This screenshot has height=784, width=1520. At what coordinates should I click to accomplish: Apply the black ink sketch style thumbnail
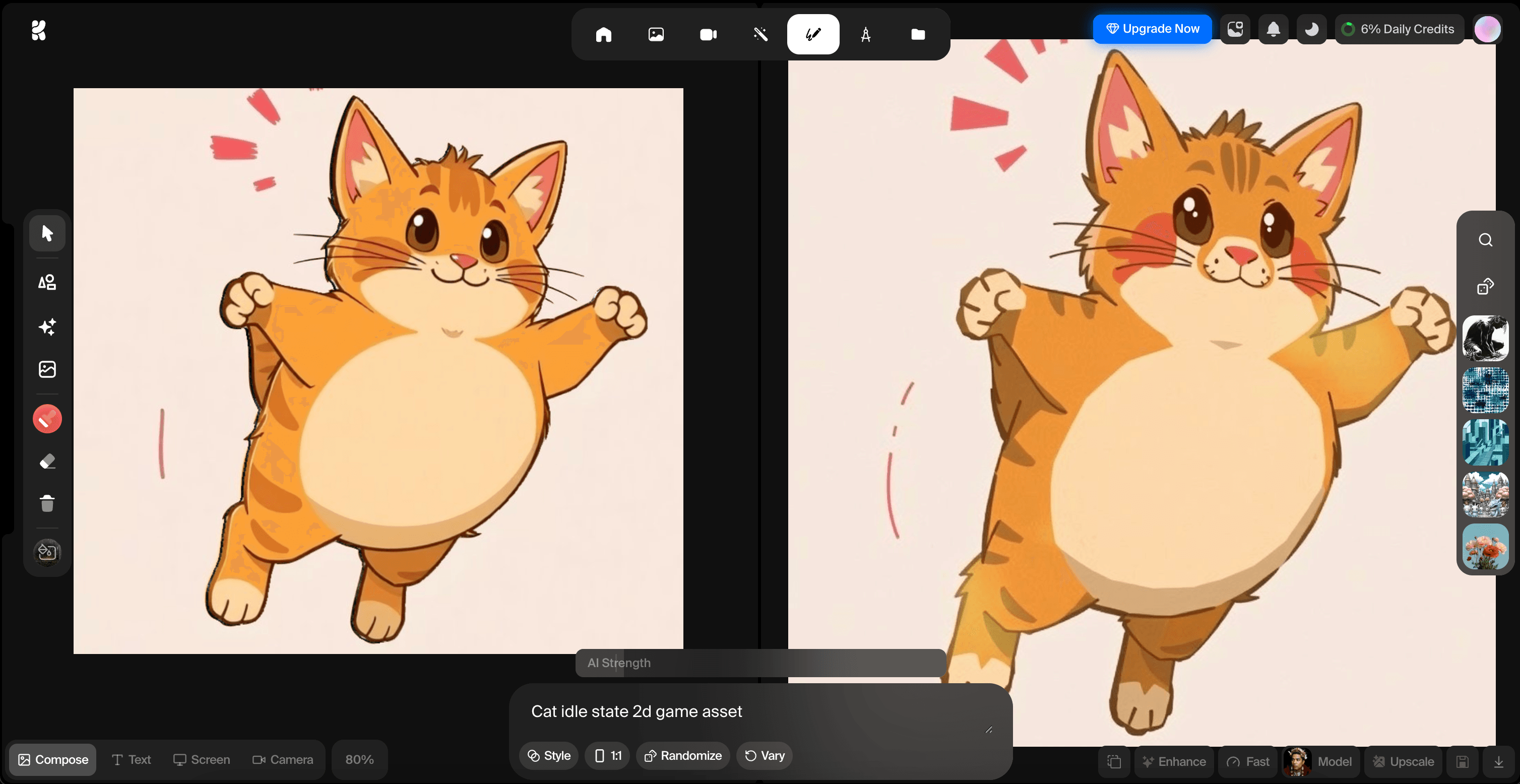(x=1485, y=338)
